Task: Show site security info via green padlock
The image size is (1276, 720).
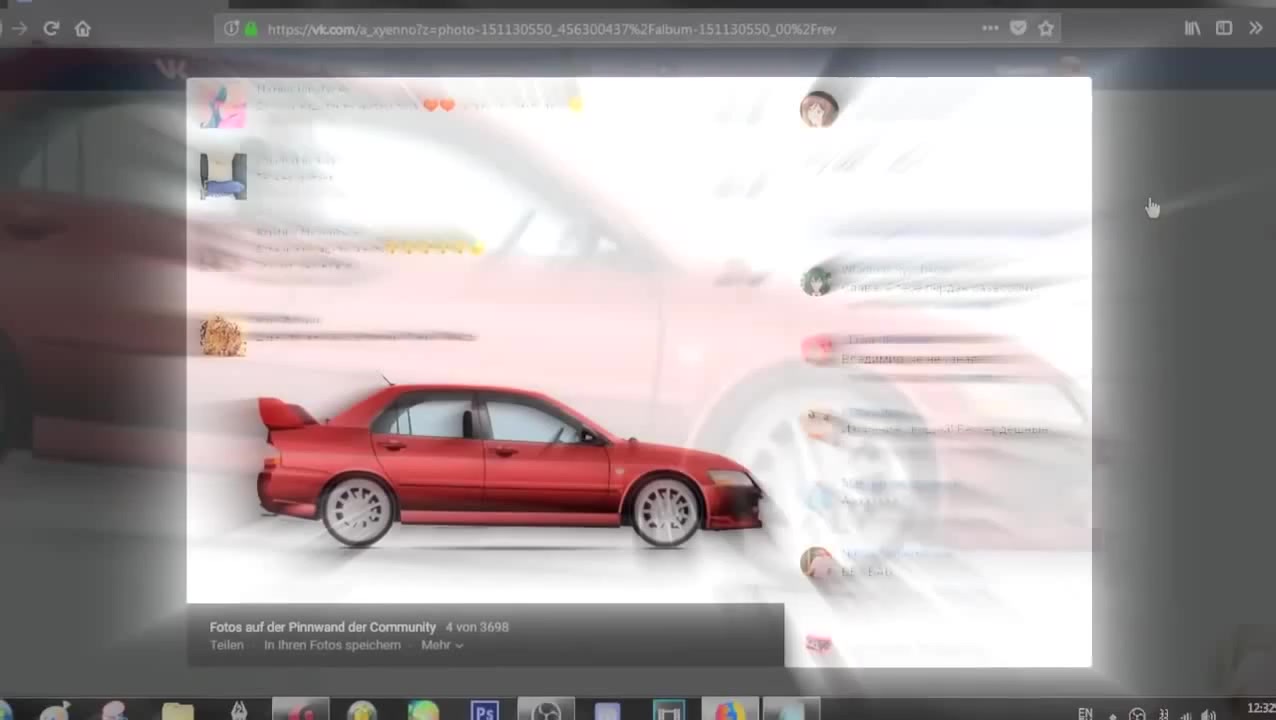Action: [x=251, y=29]
